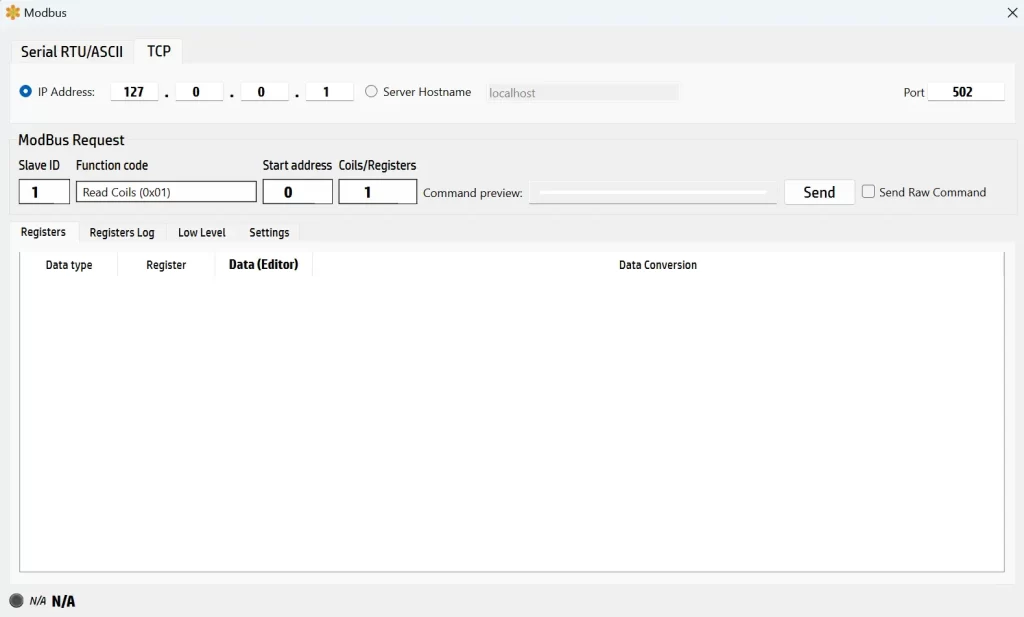Viewport: 1024px width, 617px height.
Task: Click the last IP octet field
Action: (x=329, y=91)
